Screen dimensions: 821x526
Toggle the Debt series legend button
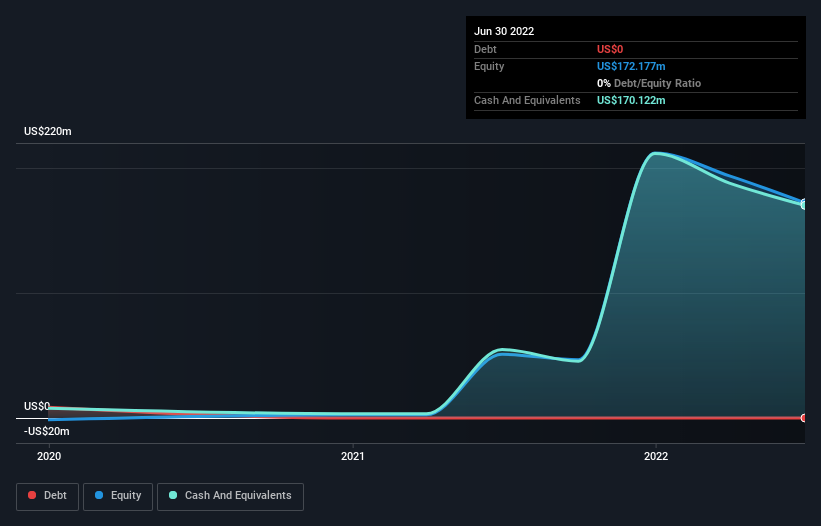pyautogui.click(x=47, y=496)
